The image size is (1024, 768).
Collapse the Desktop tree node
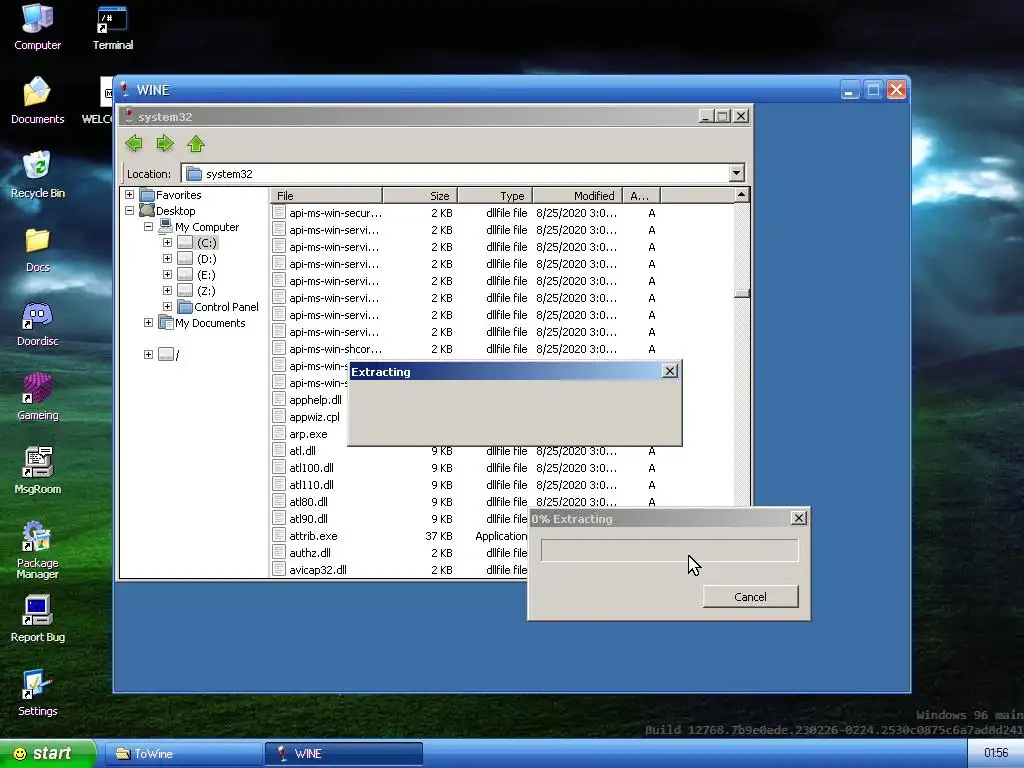pos(129,211)
